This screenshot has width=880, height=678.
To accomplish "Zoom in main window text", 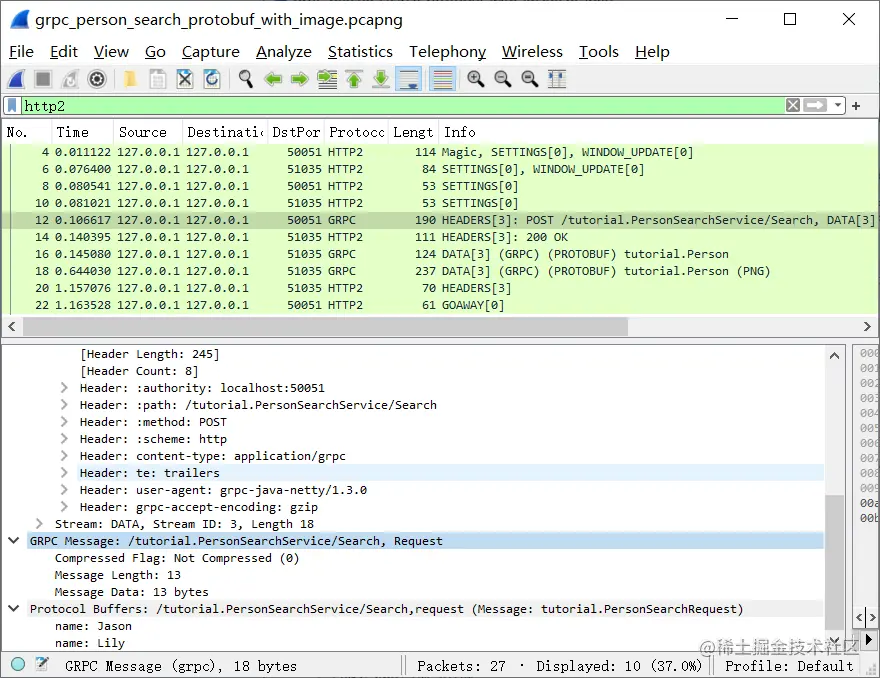I will (x=475, y=79).
